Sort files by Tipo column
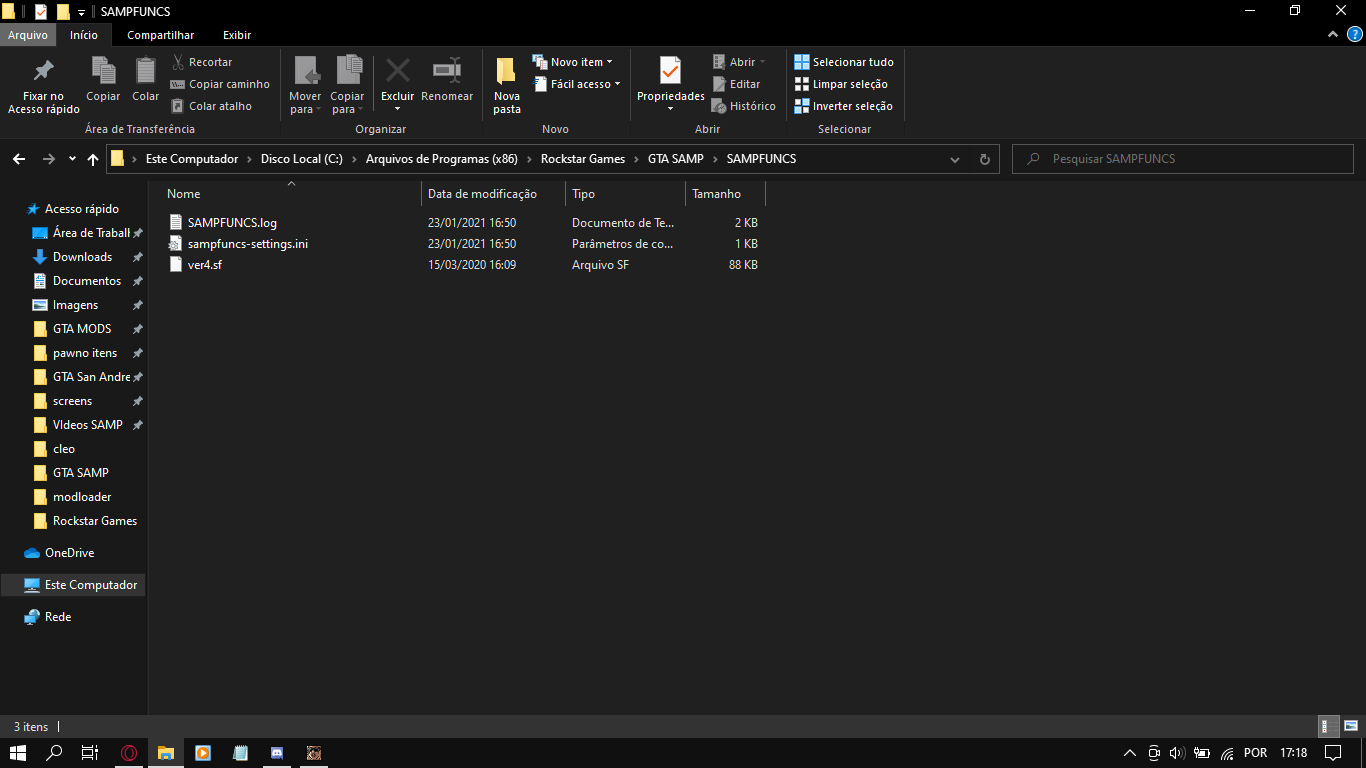Image resolution: width=1366 pixels, height=768 pixels. pos(625,194)
